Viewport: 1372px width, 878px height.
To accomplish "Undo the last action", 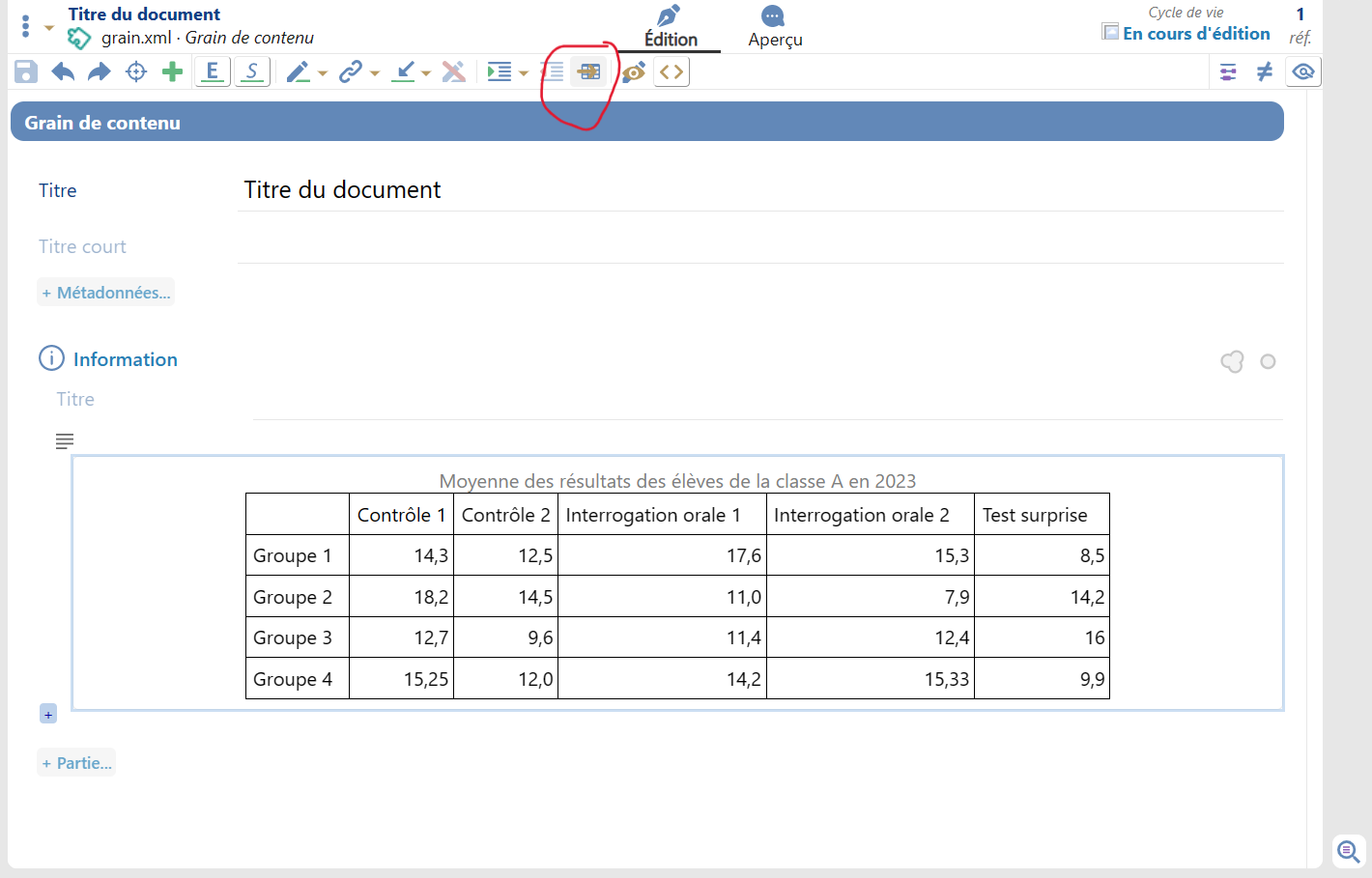I will (63, 71).
